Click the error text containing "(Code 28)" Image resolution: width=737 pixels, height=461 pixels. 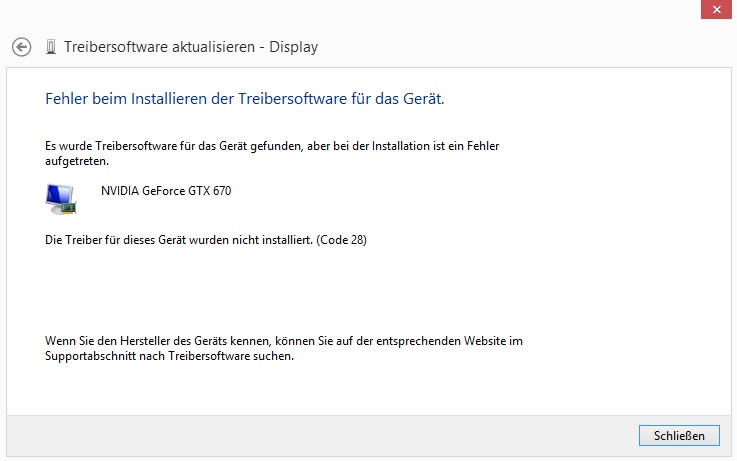[206, 240]
